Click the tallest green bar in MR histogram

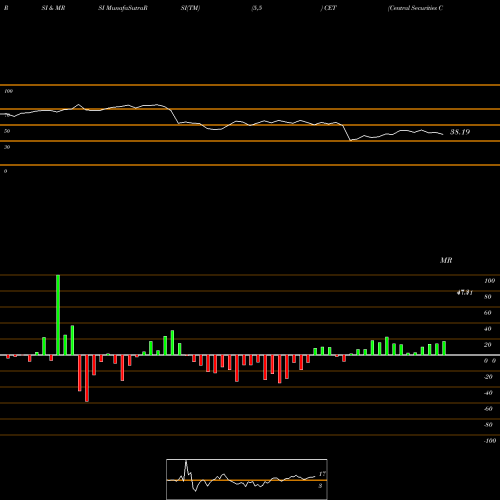(58, 315)
